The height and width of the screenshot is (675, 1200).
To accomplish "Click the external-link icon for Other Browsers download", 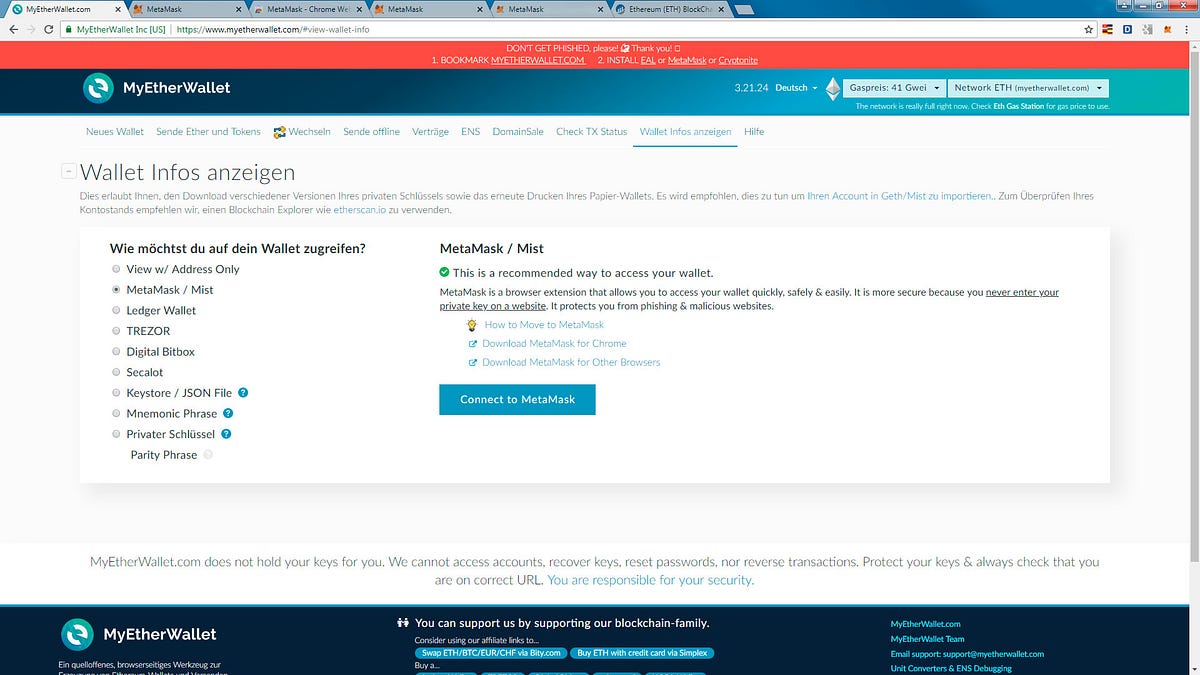I will coord(473,363).
